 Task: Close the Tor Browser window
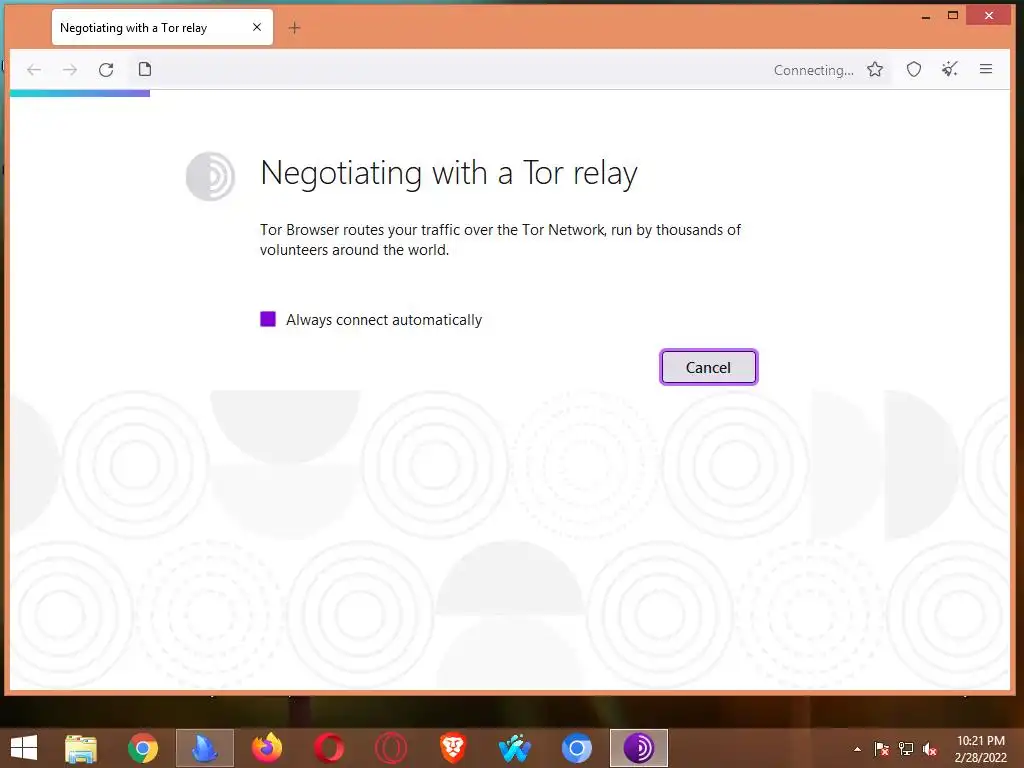coord(989,16)
